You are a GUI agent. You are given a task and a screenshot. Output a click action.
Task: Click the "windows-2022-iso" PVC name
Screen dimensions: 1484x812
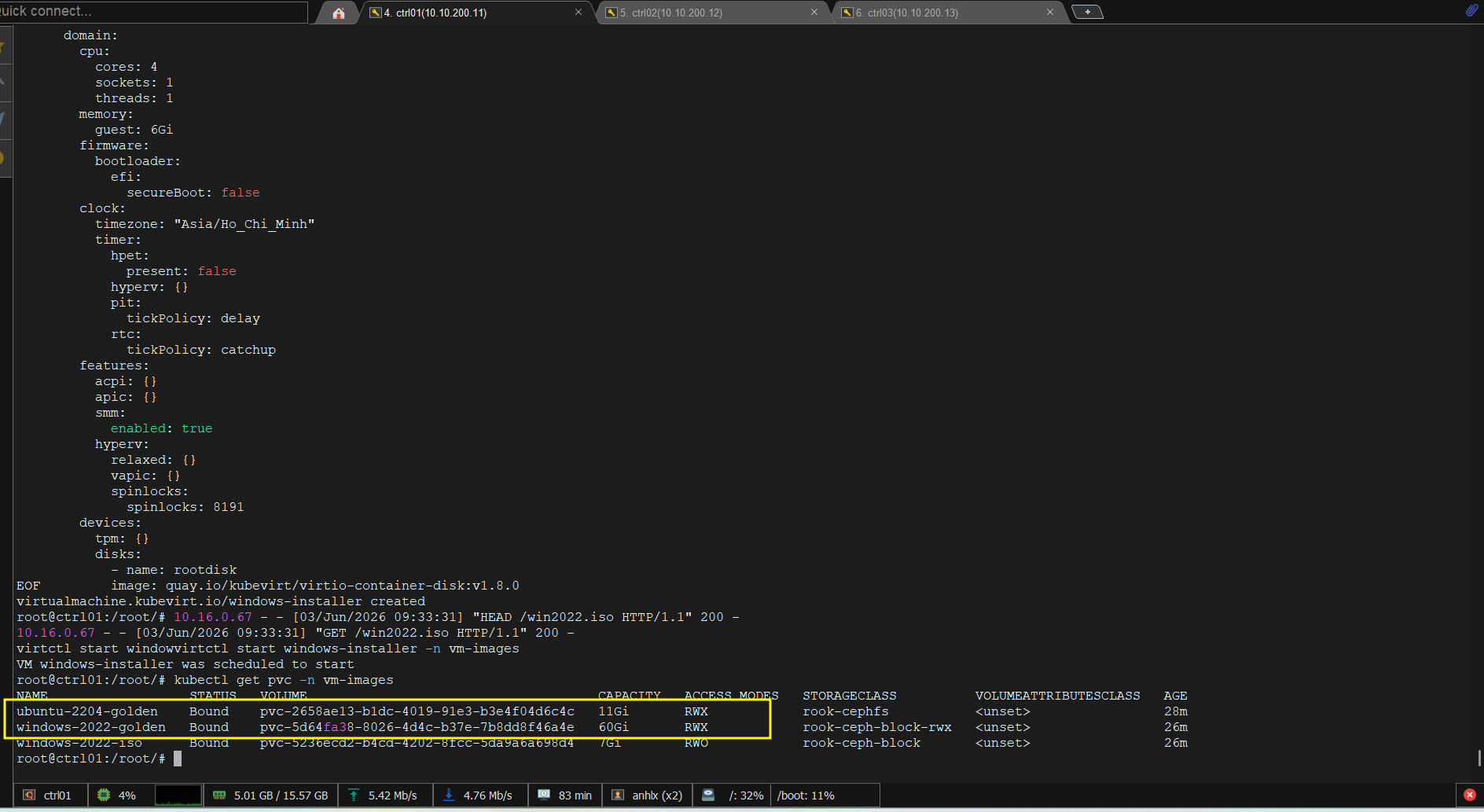pos(79,743)
